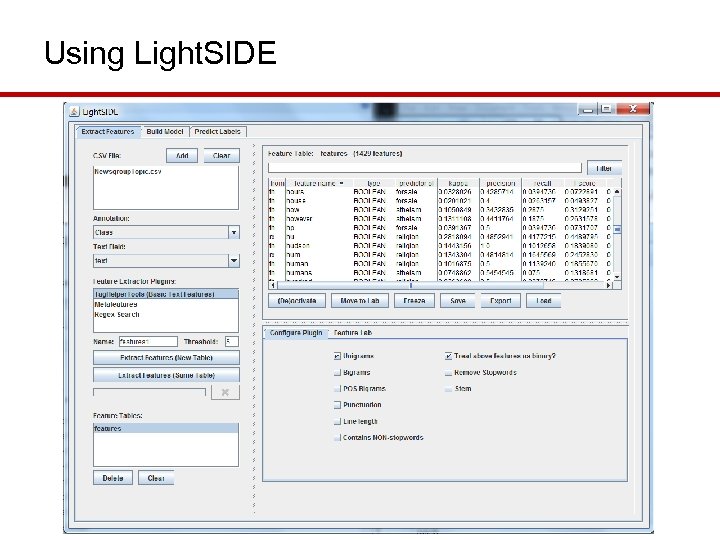This screenshot has width=720, height=540.
Task: Click the X remove button beside the empty field
Action: pos(225,392)
